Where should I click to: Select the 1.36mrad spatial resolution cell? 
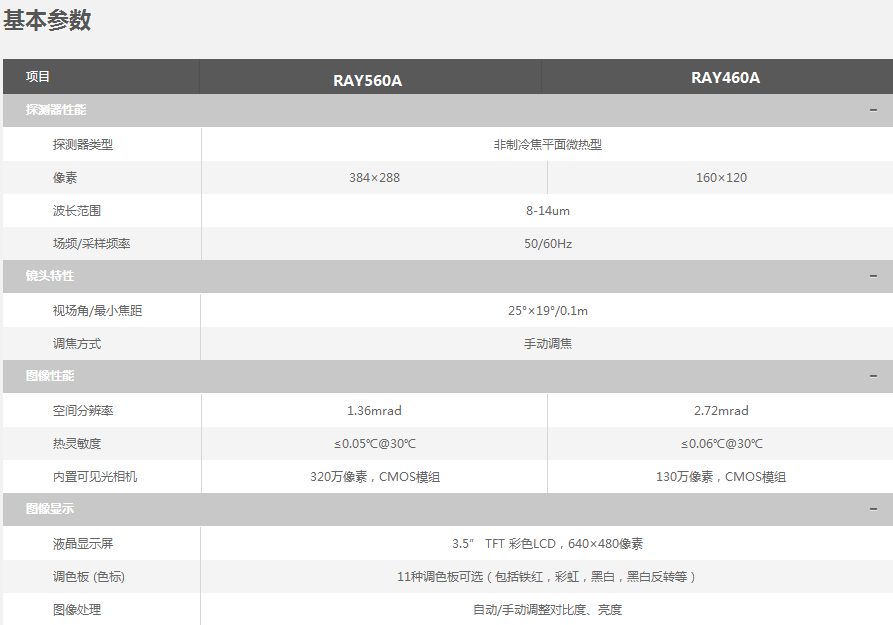coord(374,411)
